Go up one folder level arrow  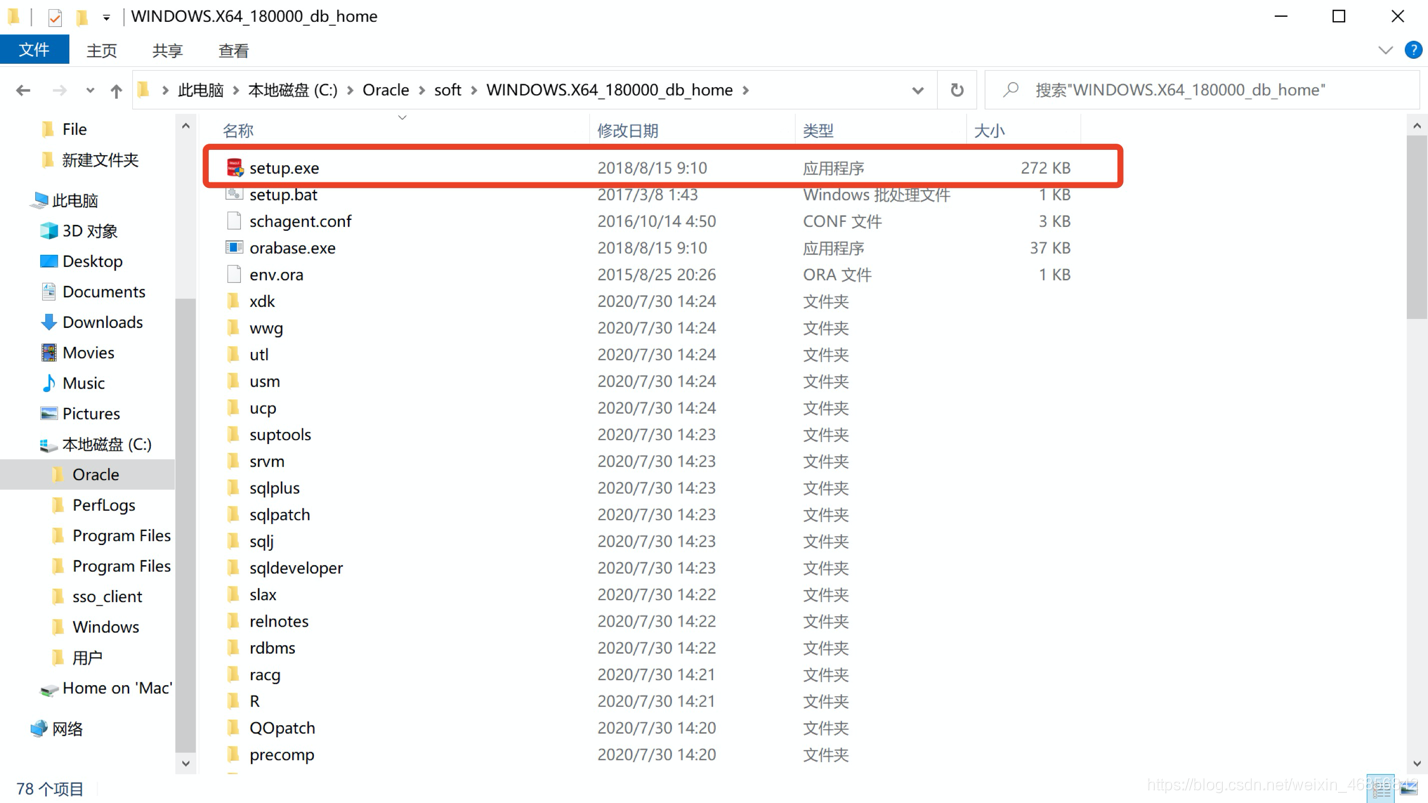tap(116, 90)
